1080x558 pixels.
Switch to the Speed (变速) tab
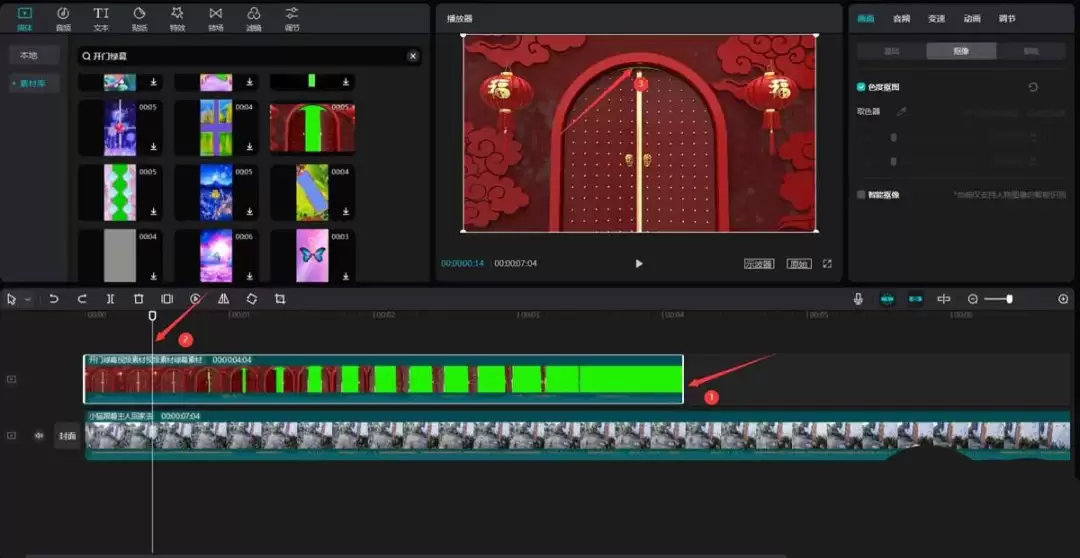tap(936, 18)
